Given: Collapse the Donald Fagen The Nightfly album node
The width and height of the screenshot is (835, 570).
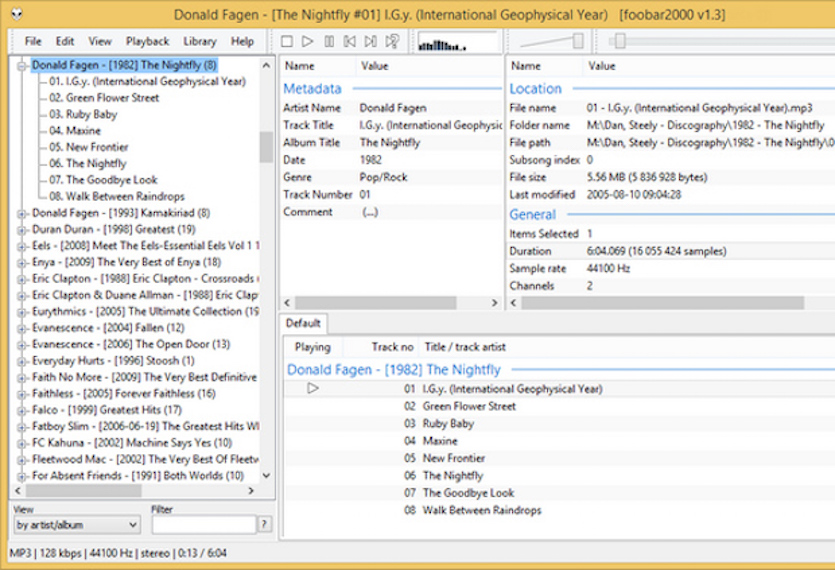Looking at the screenshot, I should click(x=22, y=66).
